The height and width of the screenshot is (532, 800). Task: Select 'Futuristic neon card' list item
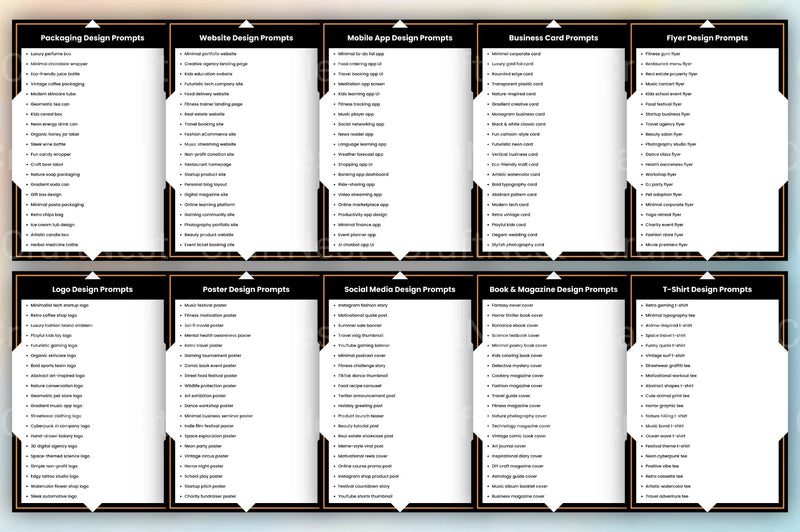click(x=512, y=144)
